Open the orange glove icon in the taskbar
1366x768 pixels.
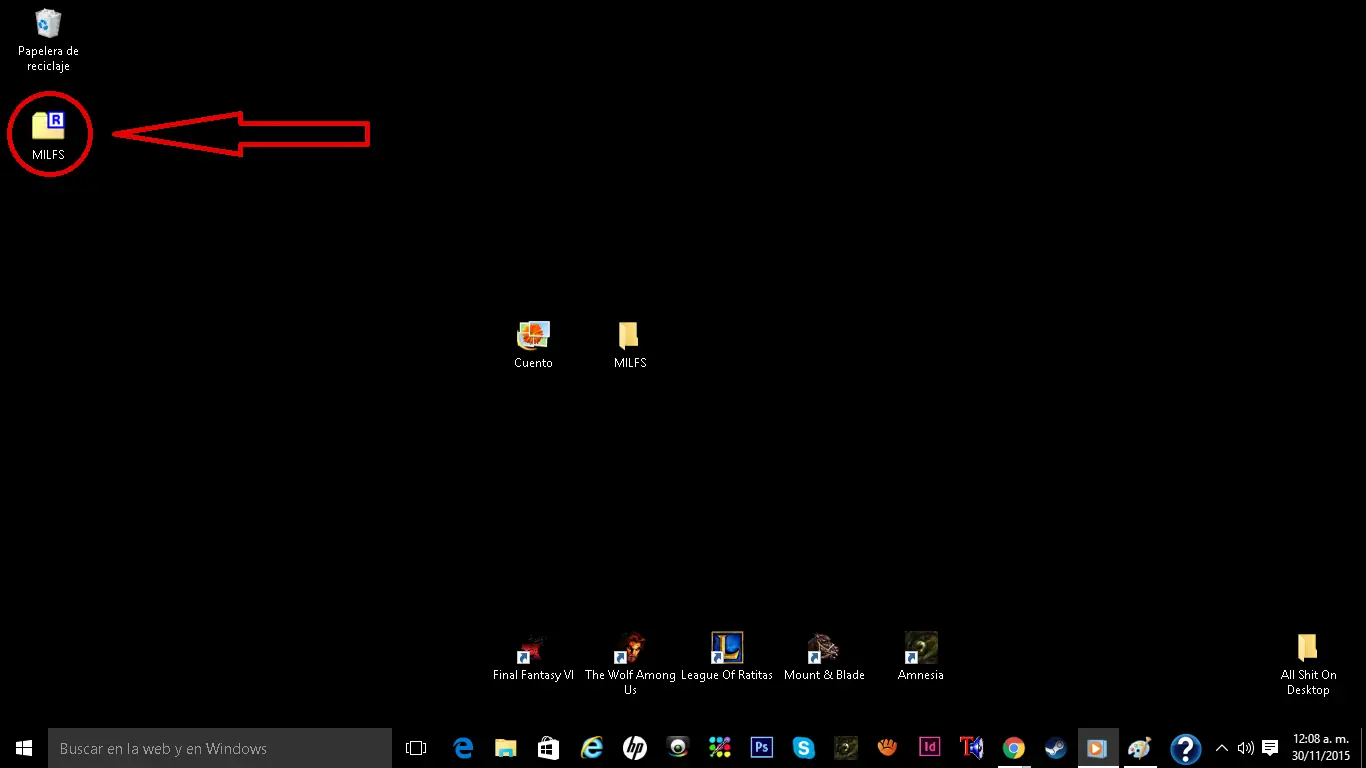pyautogui.click(x=888, y=748)
